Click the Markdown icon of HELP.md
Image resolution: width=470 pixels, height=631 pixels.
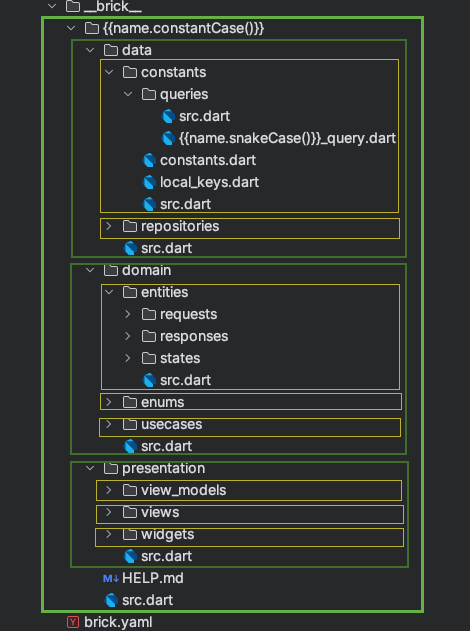(111, 578)
